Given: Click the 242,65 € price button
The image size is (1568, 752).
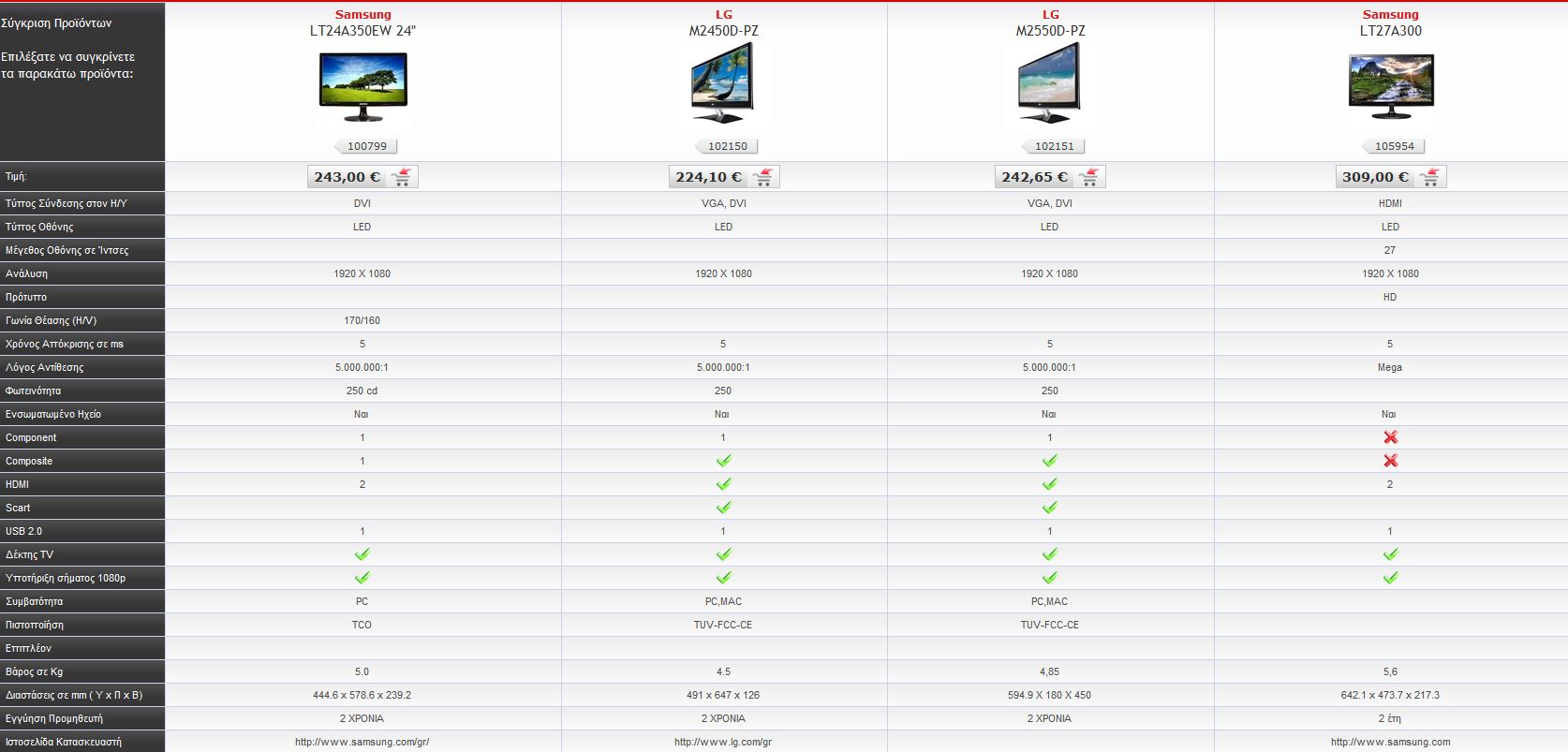Looking at the screenshot, I should 1050,177.
